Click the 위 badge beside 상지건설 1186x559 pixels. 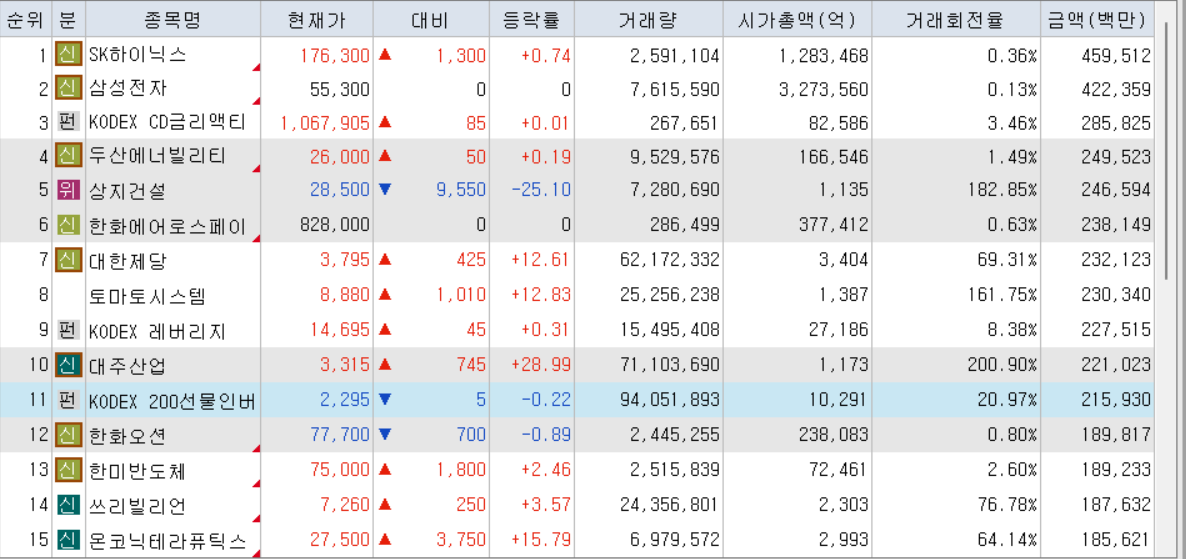point(69,190)
